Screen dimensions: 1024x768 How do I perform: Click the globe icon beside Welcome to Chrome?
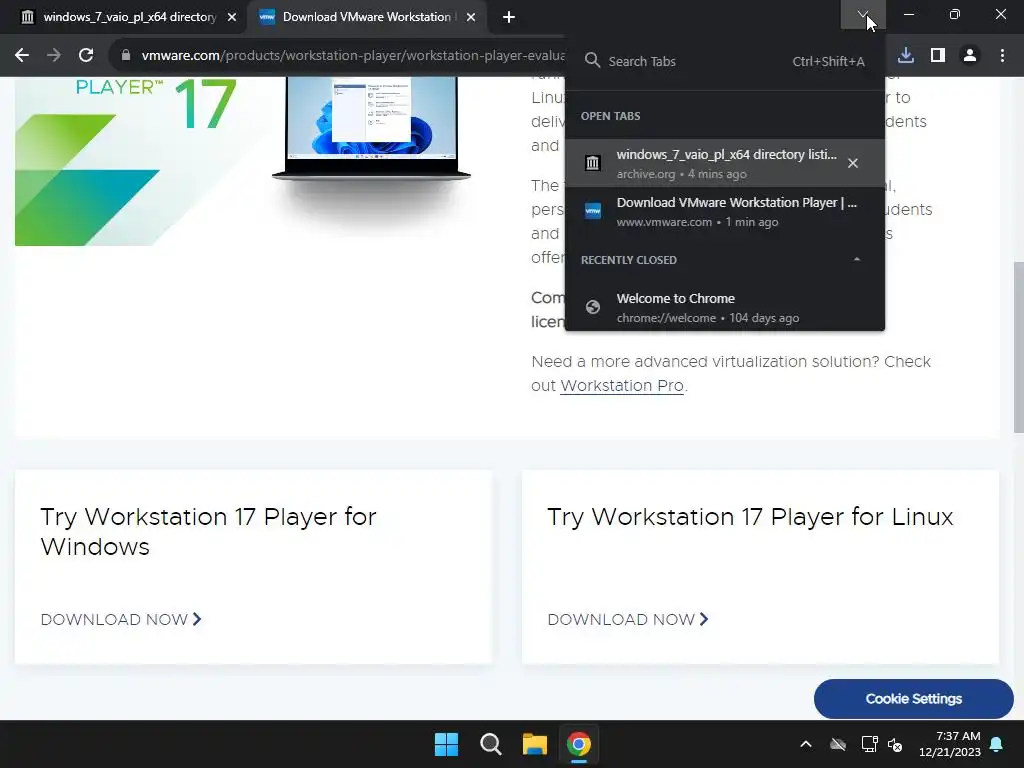coord(592,307)
